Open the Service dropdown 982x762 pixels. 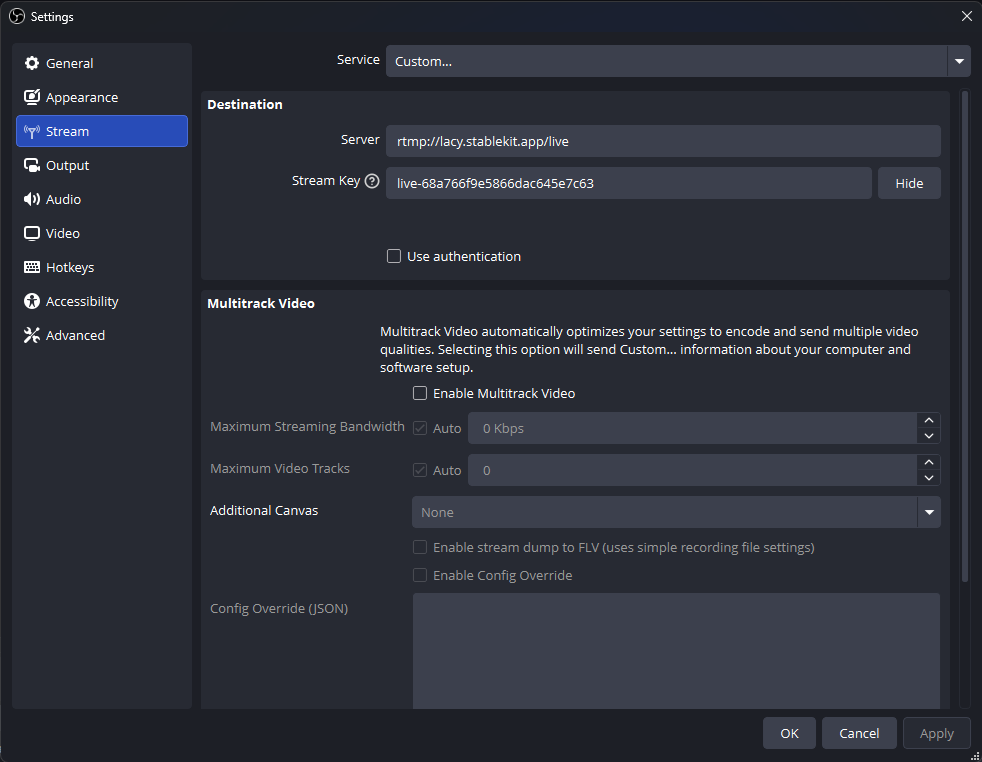958,61
